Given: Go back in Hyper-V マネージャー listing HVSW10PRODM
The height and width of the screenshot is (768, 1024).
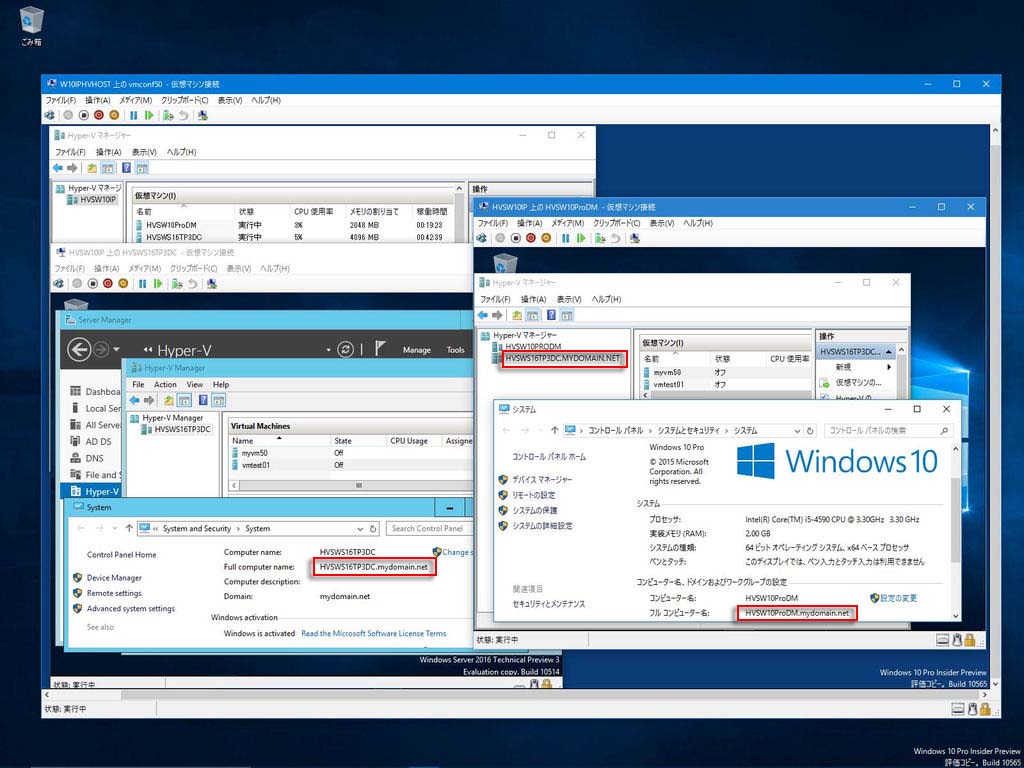Looking at the screenshot, I should pyautogui.click(x=483, y=315).
